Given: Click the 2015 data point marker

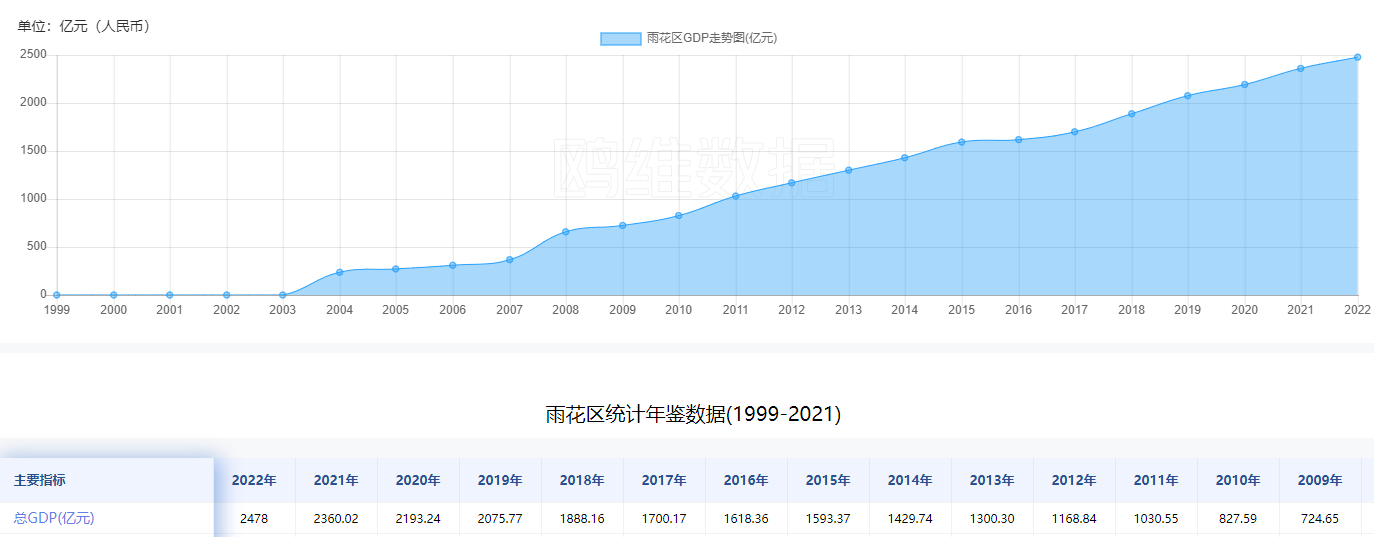Looking at the screenshot, I should point(961,142).
